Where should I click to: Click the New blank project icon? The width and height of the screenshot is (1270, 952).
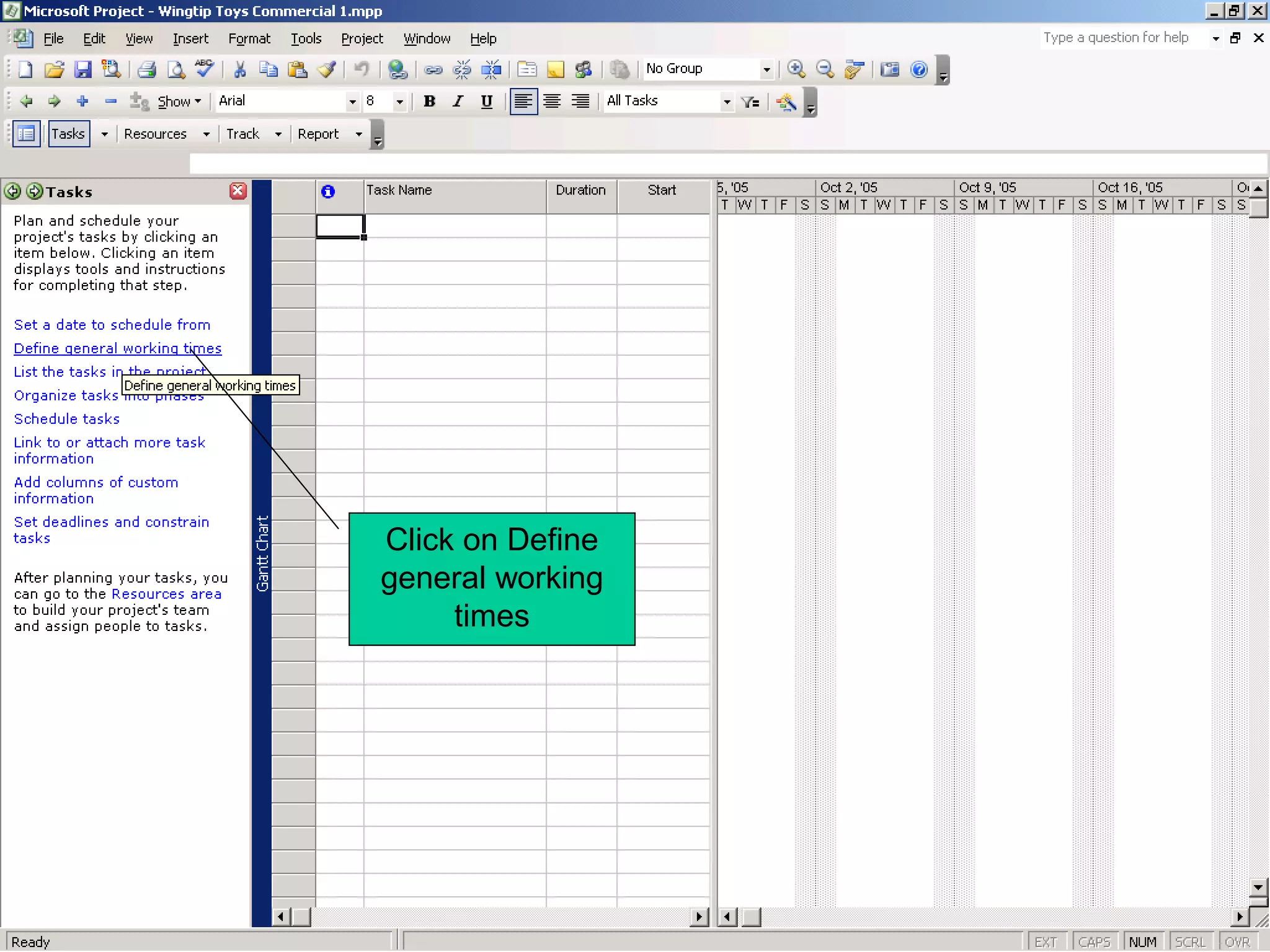coord(25,69)
